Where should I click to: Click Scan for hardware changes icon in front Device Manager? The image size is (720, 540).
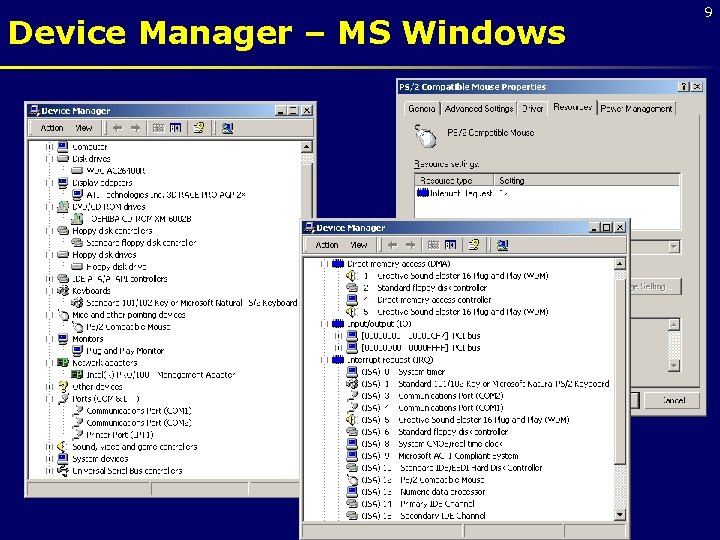click(502, 245)
